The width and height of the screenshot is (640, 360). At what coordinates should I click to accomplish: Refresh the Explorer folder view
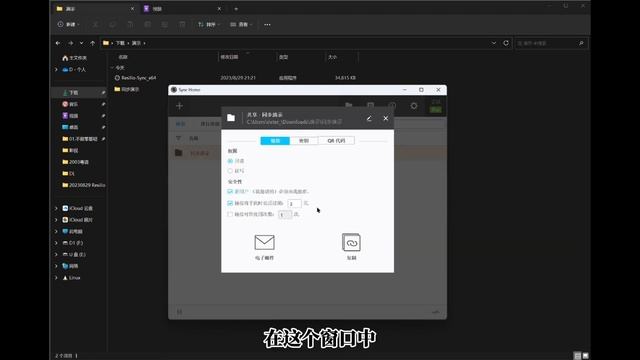click(506, 43)
